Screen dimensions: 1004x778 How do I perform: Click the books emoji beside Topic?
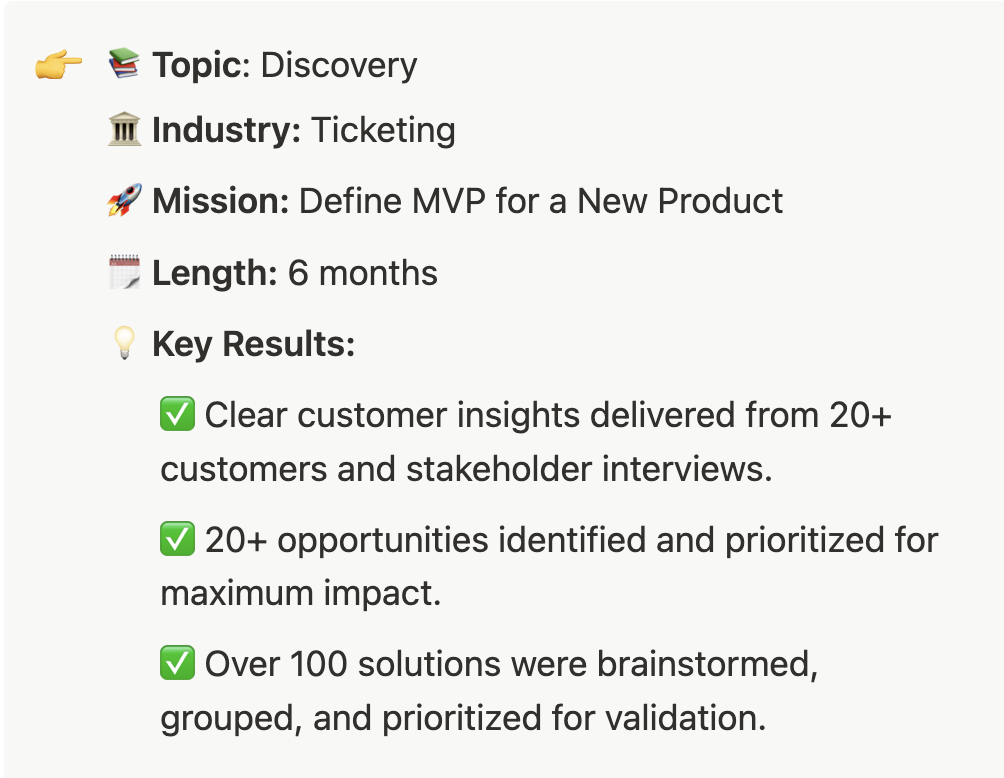(x=124, y=63)
